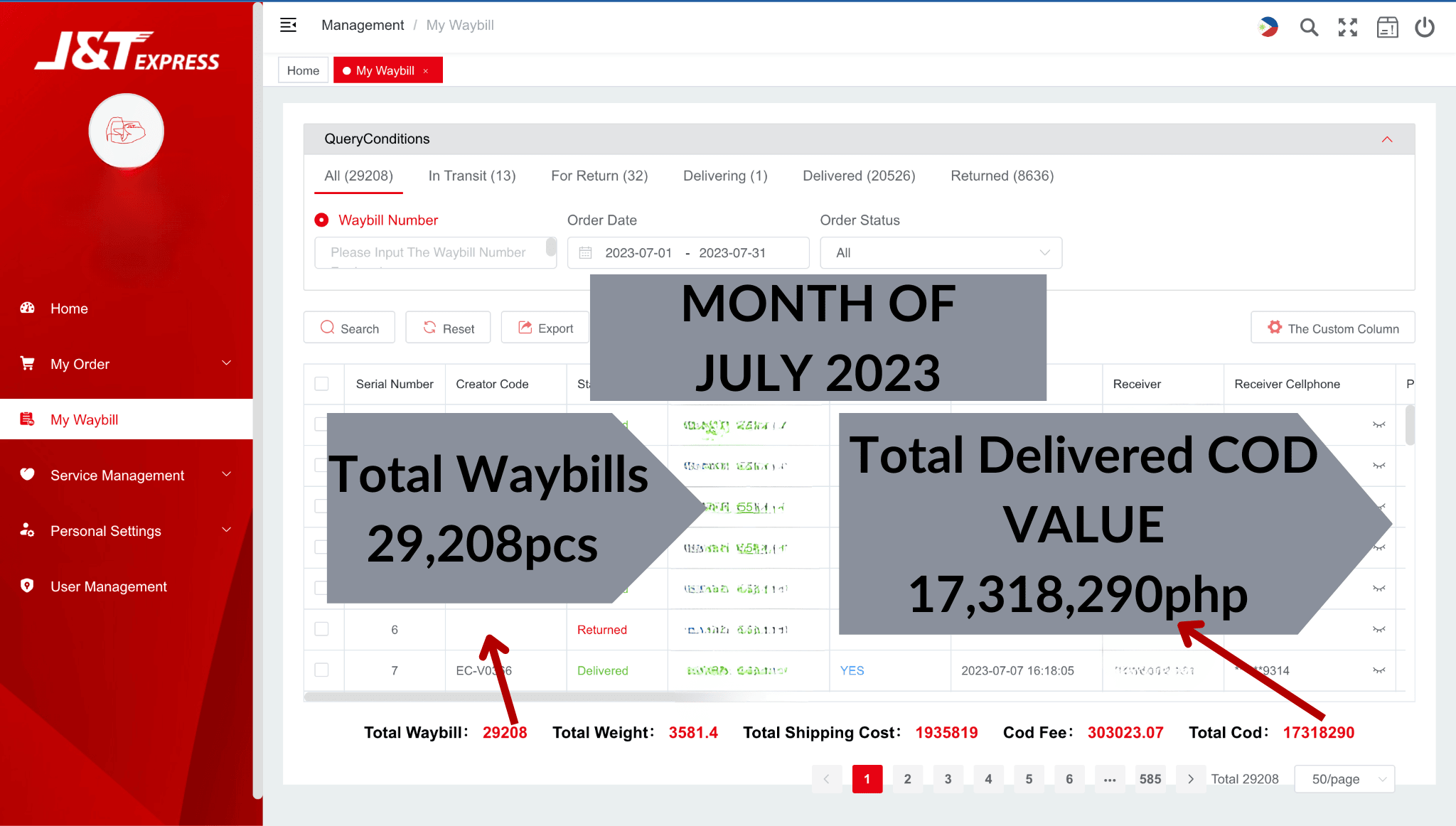Open the user avatar in the sidebar
This screenshot has width=1456, height=826.
127,131
